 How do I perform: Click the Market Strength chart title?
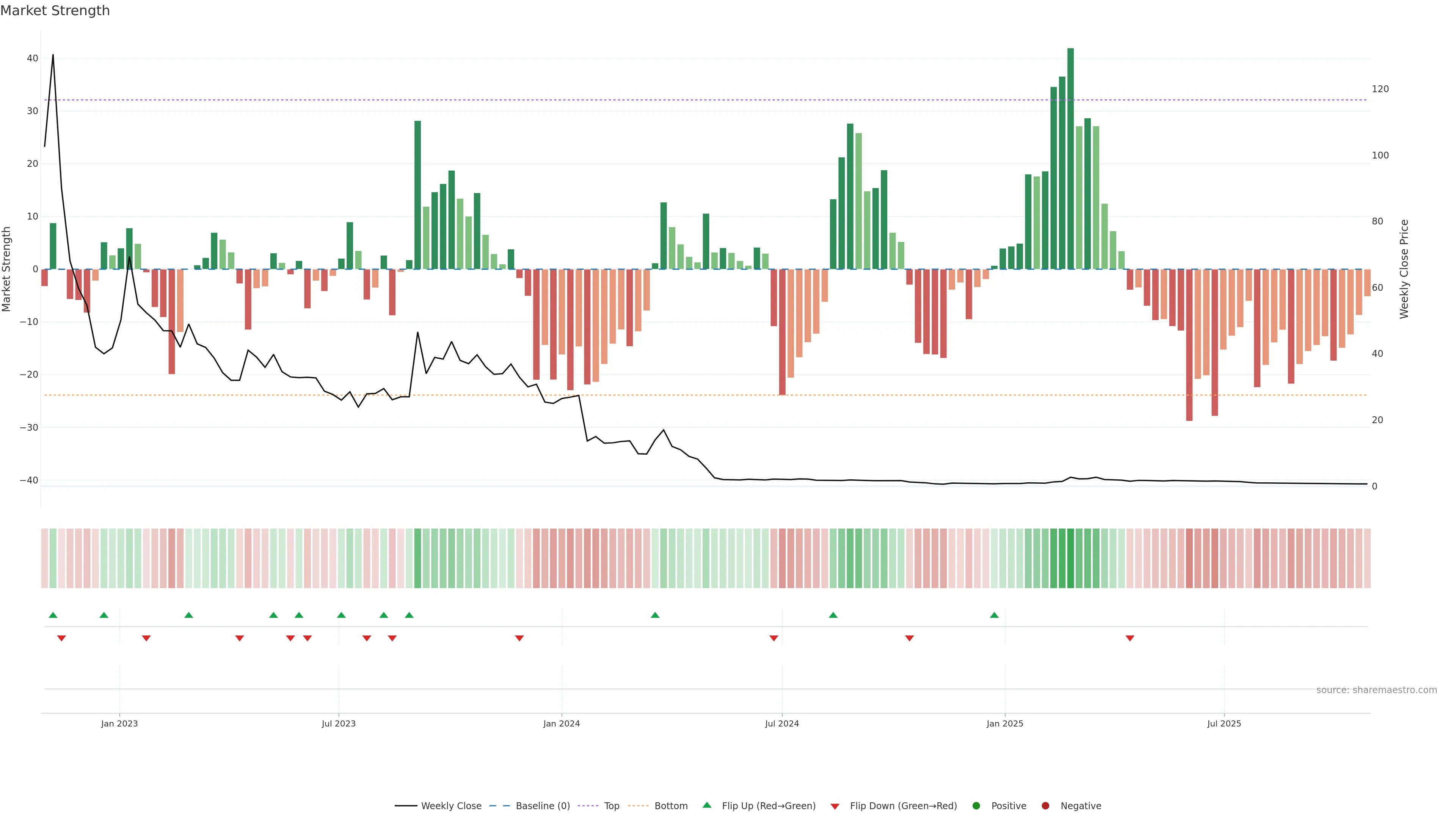(x=55, y=11)
